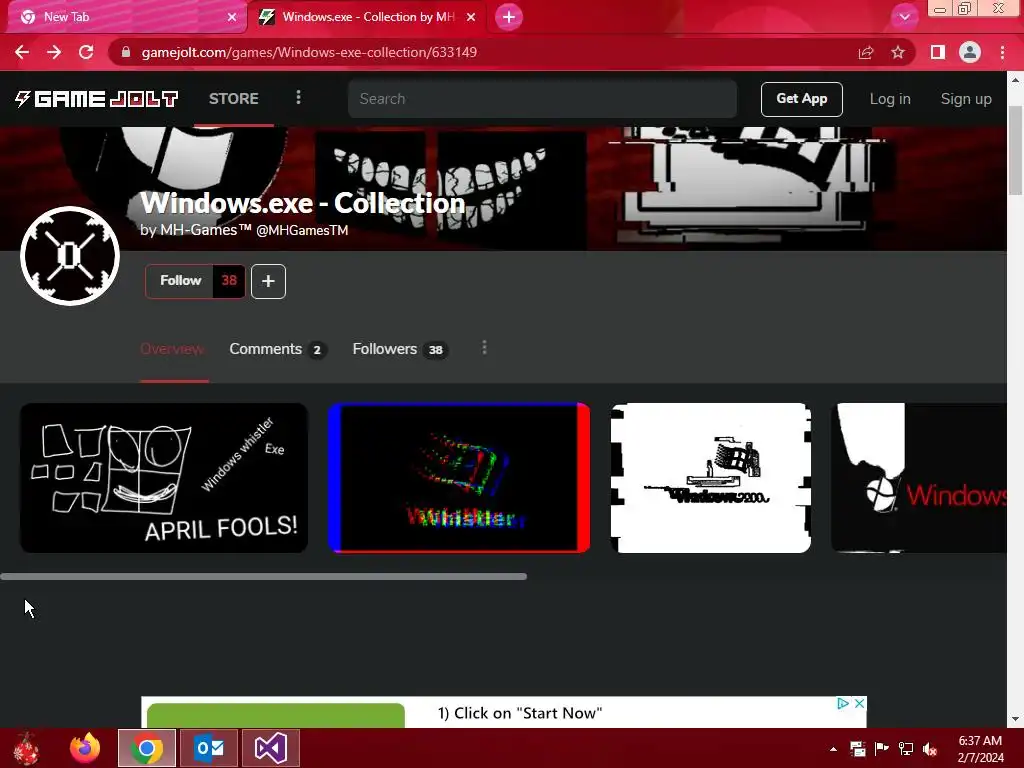Click the tray icon left of the flag
Screen dimensions: 1024x768
tap(857, 748)
